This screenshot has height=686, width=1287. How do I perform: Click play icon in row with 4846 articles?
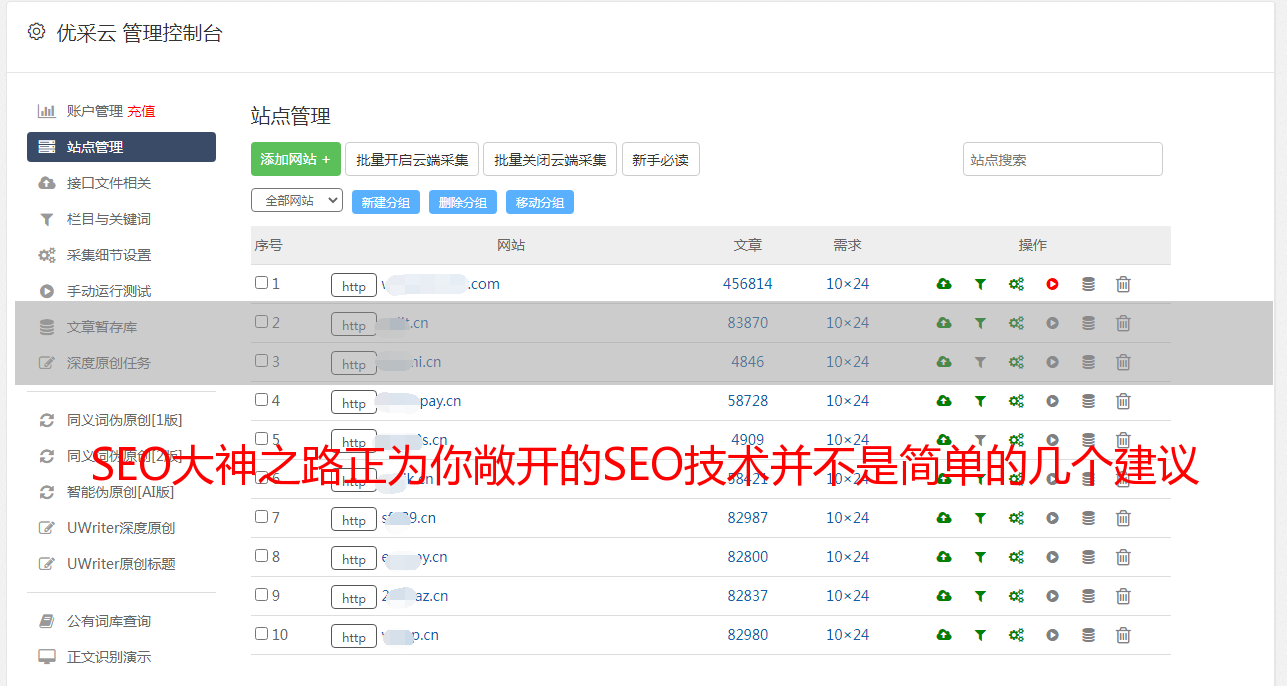tap(1052, 362)
